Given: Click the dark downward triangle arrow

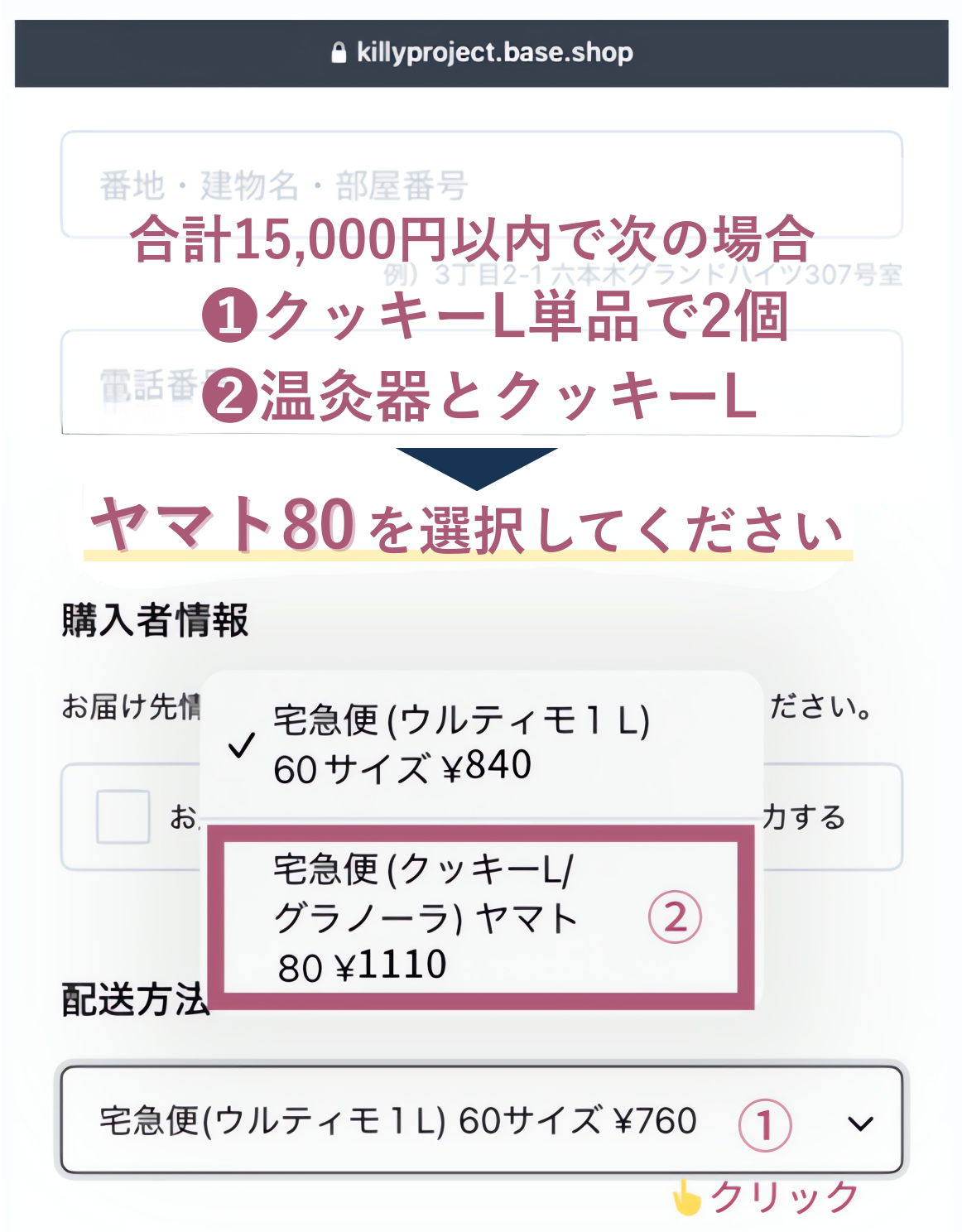Looking at the screenshot, I should (x=477, y=467).
